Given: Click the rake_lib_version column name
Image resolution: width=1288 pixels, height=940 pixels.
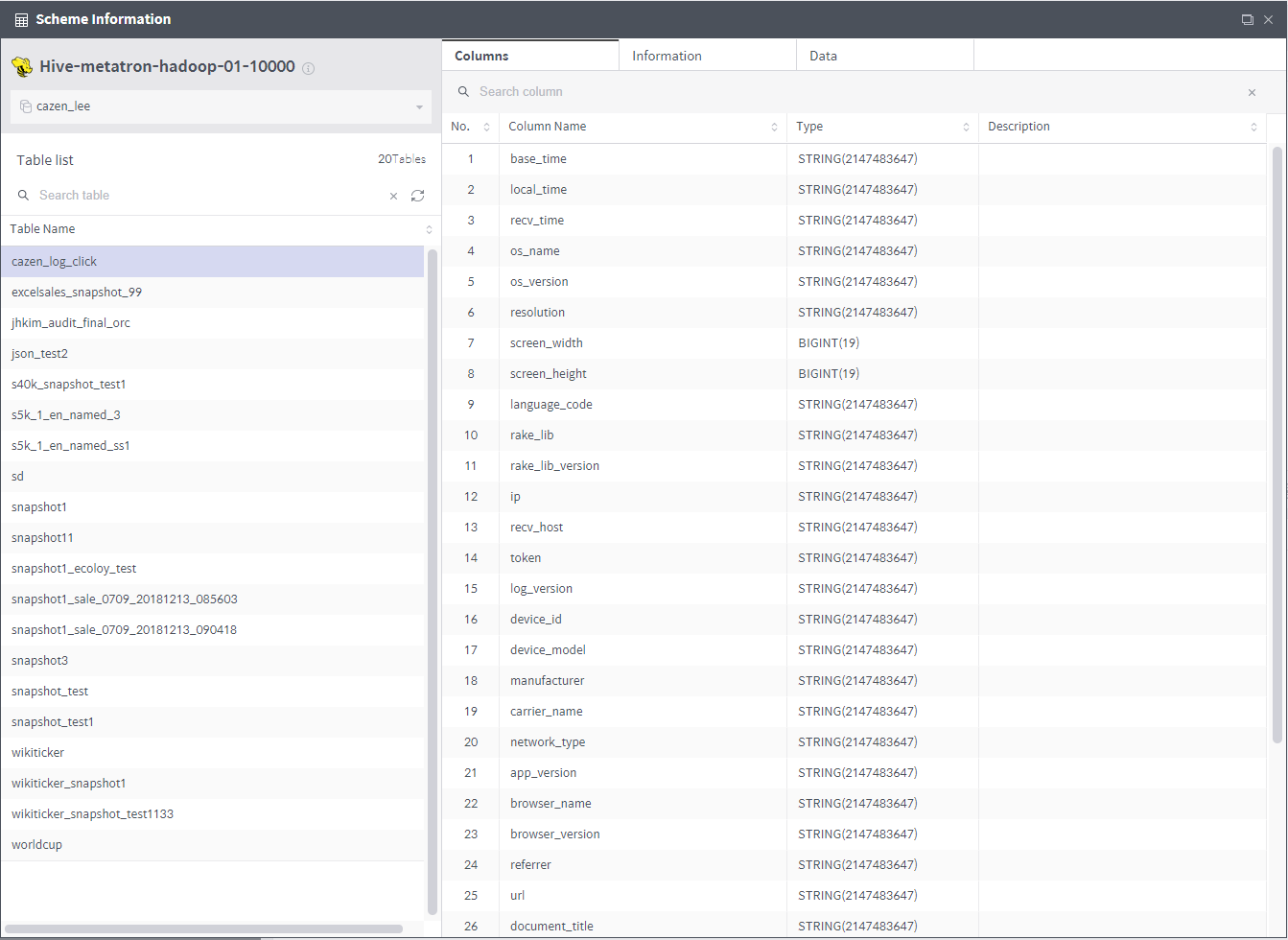Looking at the screenshot, I should pyautogui.click(x=554, y=466).
